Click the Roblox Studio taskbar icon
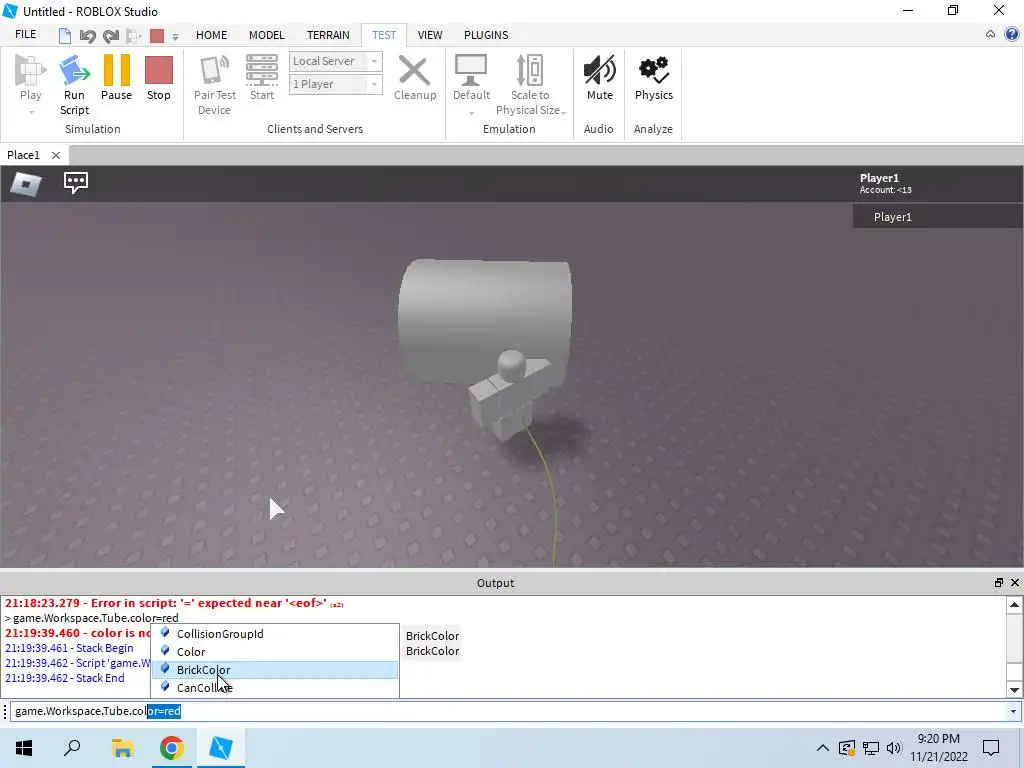Image resolution: width=1024 pixels, height=768 pixels. (x=221, y=748)
